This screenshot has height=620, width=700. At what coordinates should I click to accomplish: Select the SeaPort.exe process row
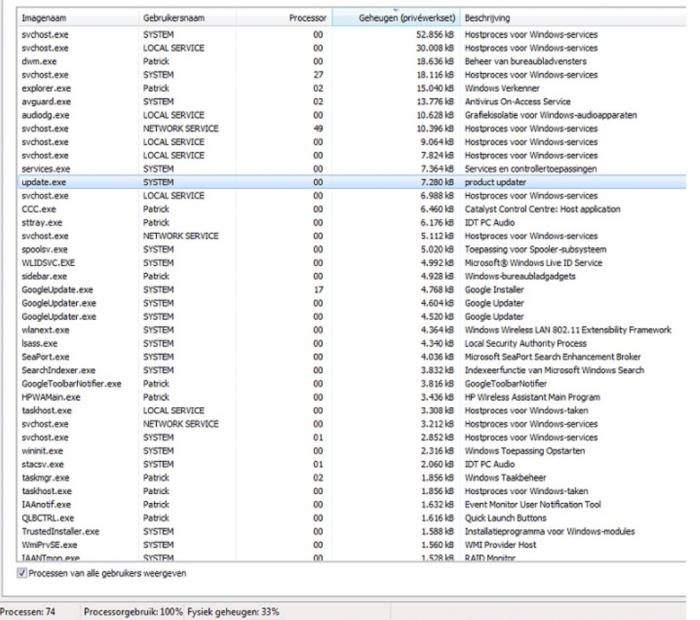[351, 357]
